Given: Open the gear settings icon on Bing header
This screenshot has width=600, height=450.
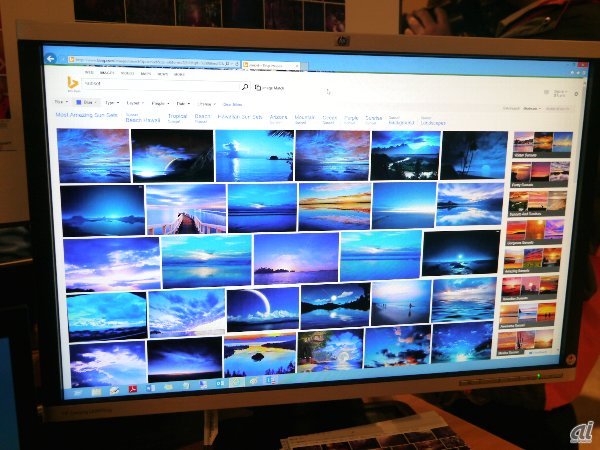Looking at the screenshot, I should coord(576,94).
